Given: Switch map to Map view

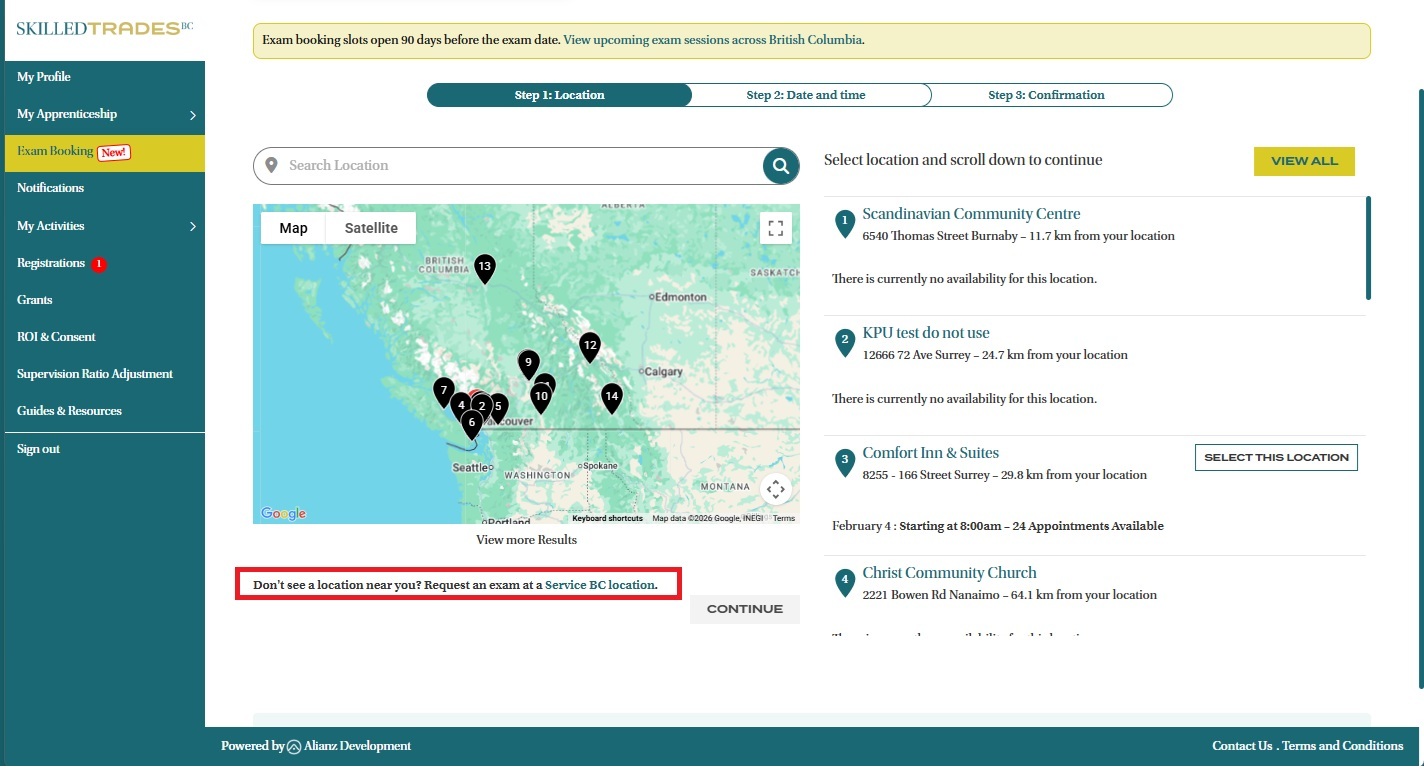Looking at the screenshot, I should coord(293,228).
